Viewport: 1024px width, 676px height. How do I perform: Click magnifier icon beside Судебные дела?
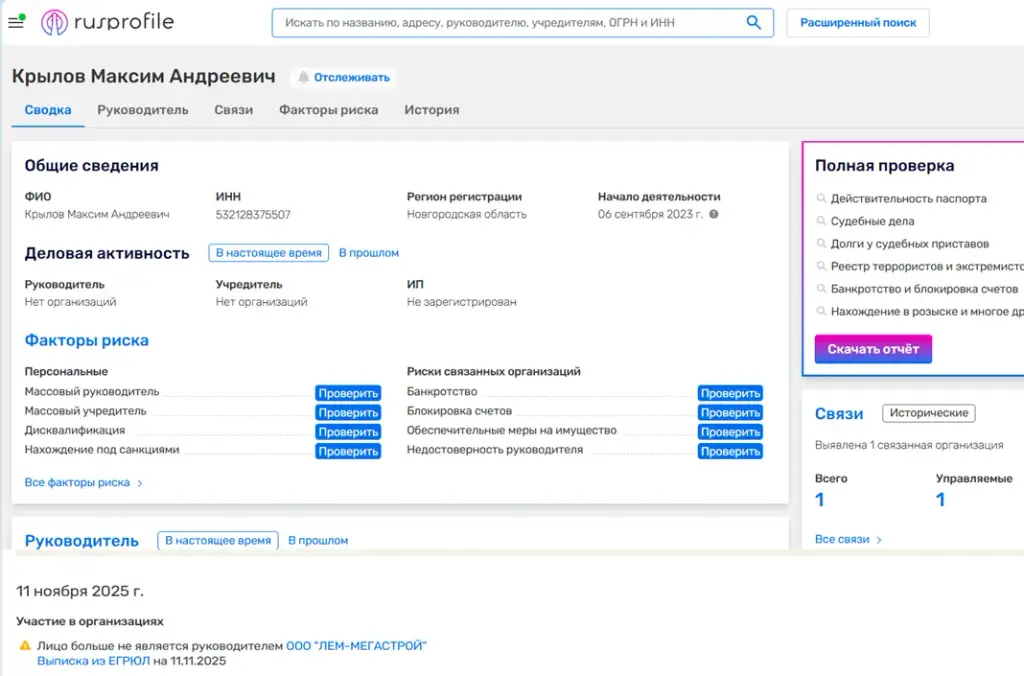coord(822,221)
